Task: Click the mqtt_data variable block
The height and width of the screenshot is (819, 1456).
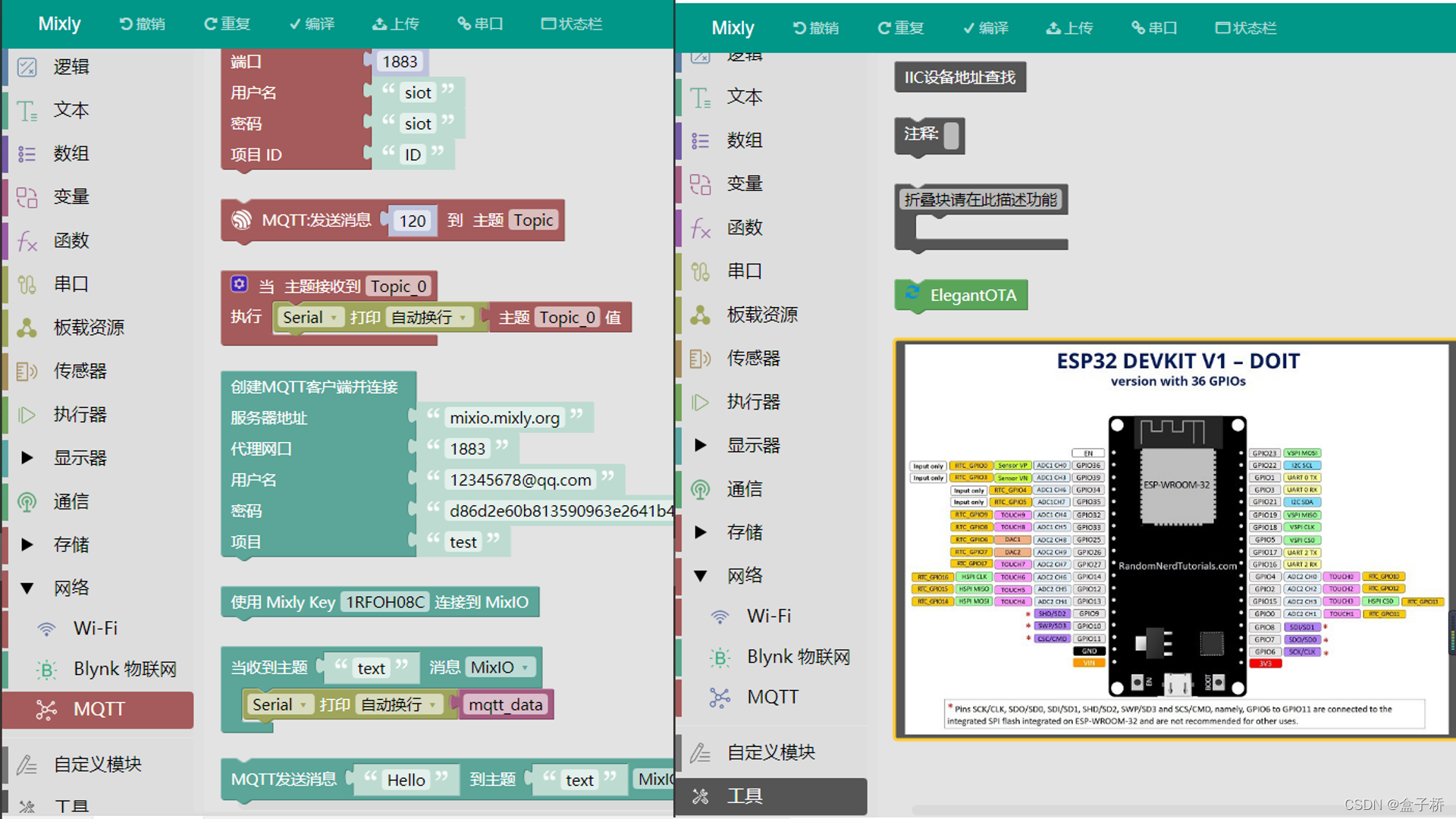Action: [506, 704]
